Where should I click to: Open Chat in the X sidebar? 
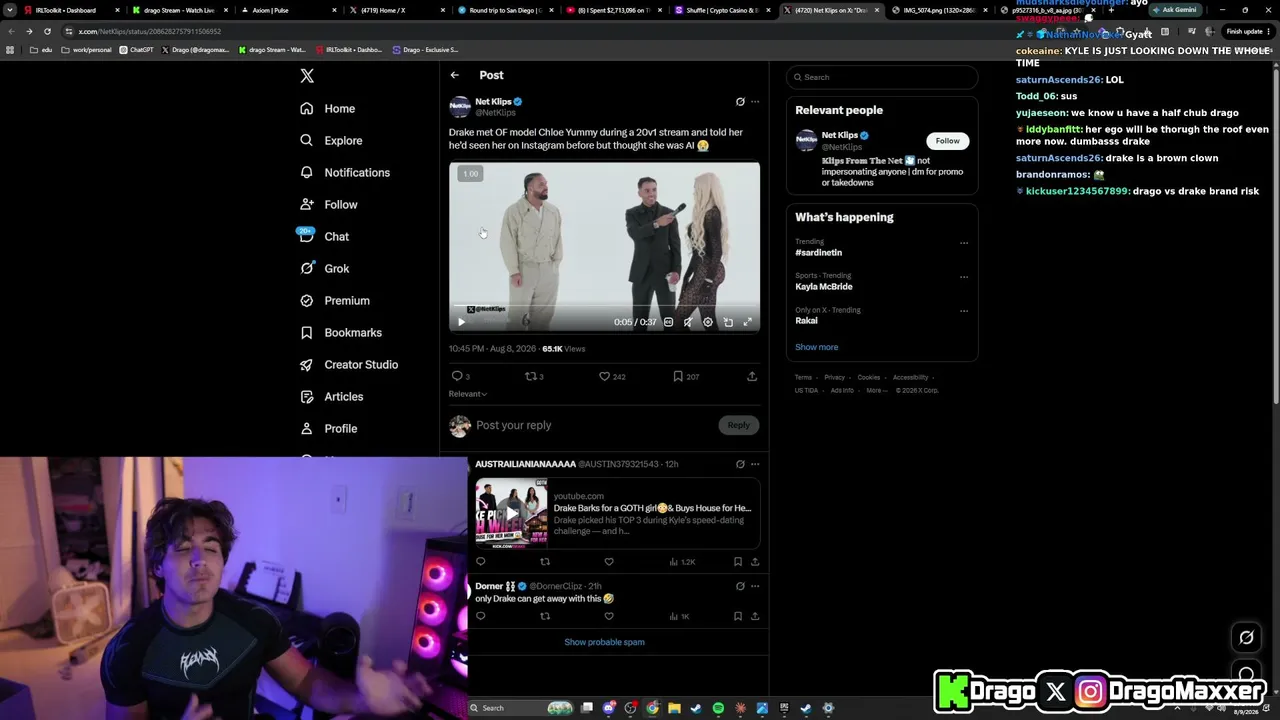[324, 236]
